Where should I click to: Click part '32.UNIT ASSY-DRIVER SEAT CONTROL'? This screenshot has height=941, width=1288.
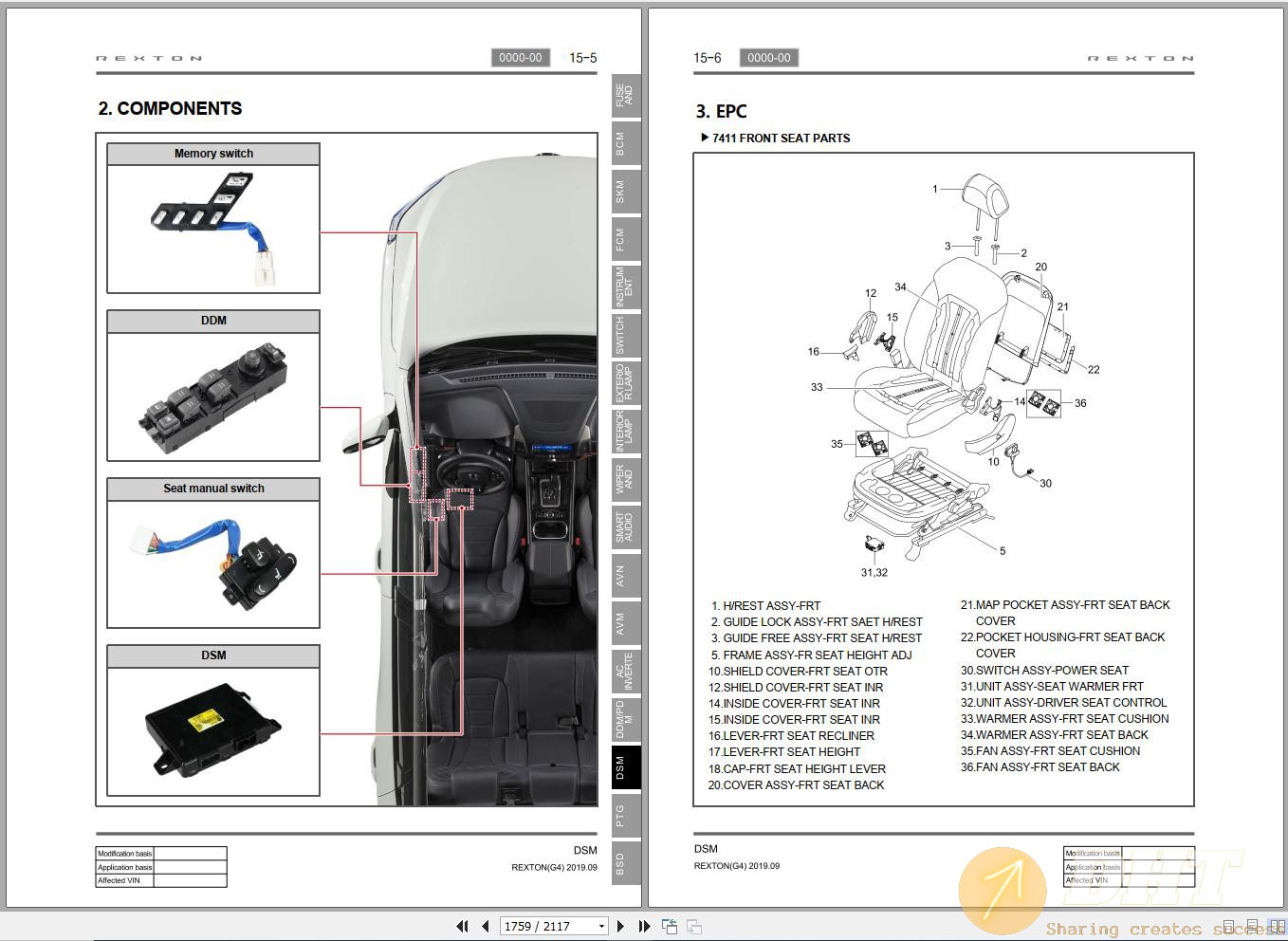[x=1063, y=702]
